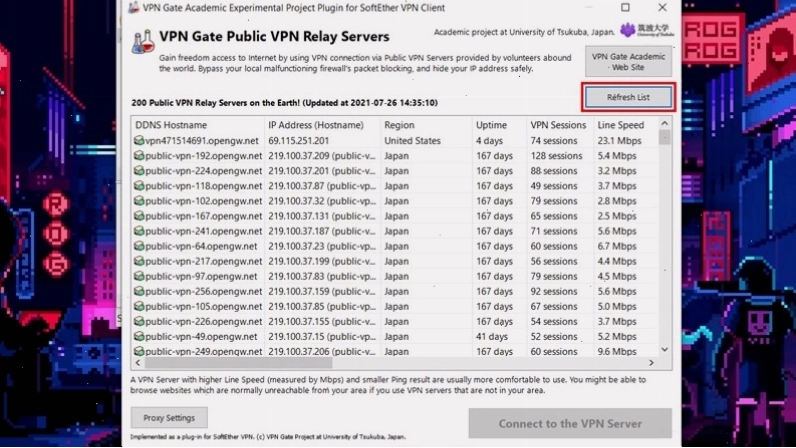The height and width of the screenshot is (448, 796).
Task: Select IP address 69.115.251.201
Action: pos(298,140)
